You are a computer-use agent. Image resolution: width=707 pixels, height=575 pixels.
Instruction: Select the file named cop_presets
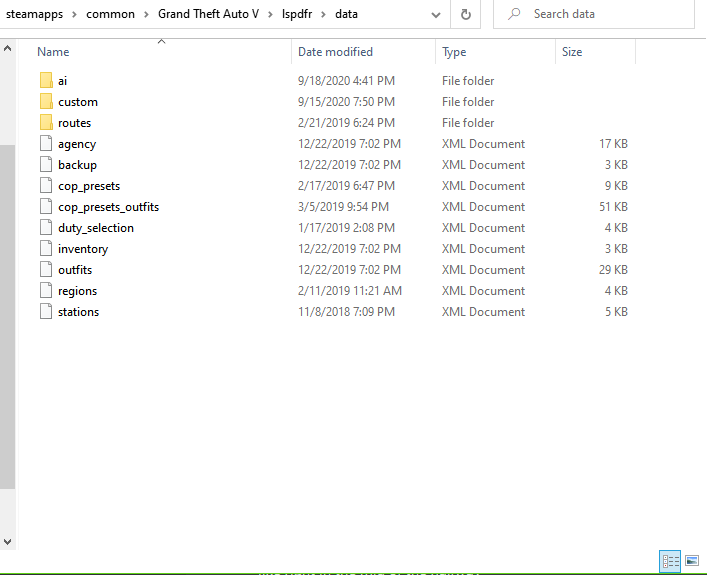coord(89,186)
